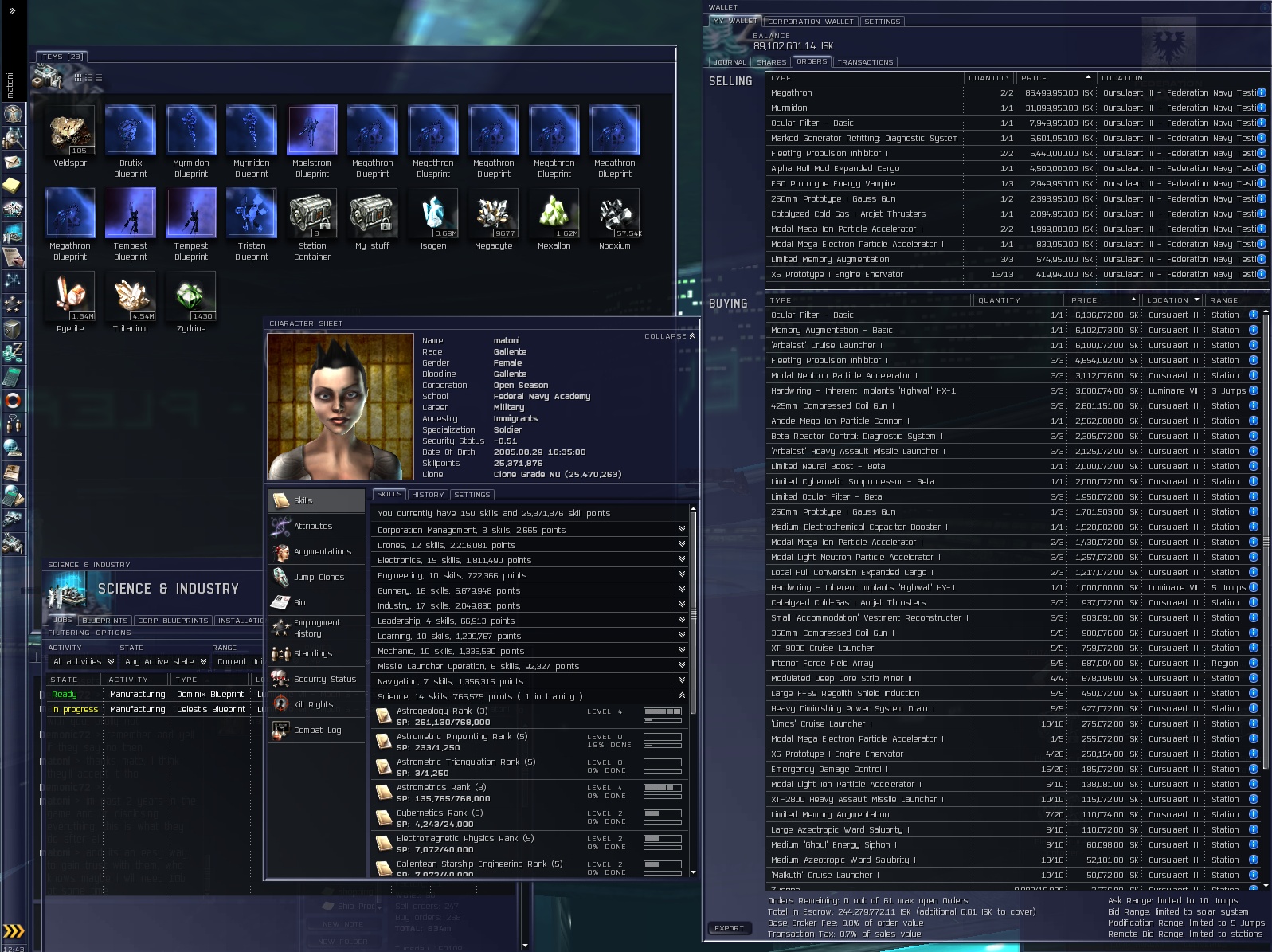The width and height of the screenshot is (1272, 952).
Task: Open the calculator sidebar icon
Action: (x=13, y=376)
